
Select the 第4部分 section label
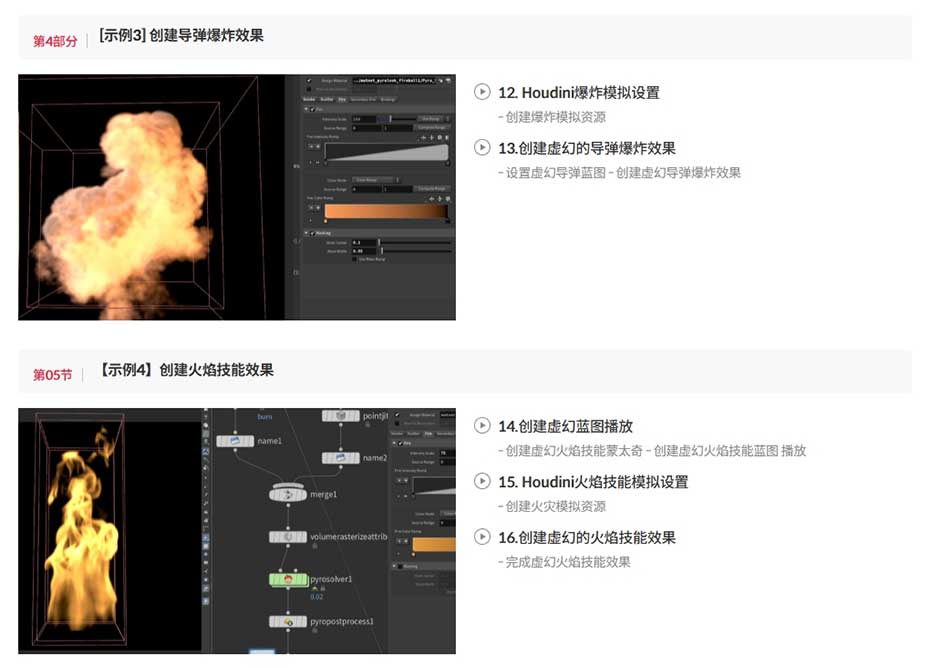pos(55,41)
